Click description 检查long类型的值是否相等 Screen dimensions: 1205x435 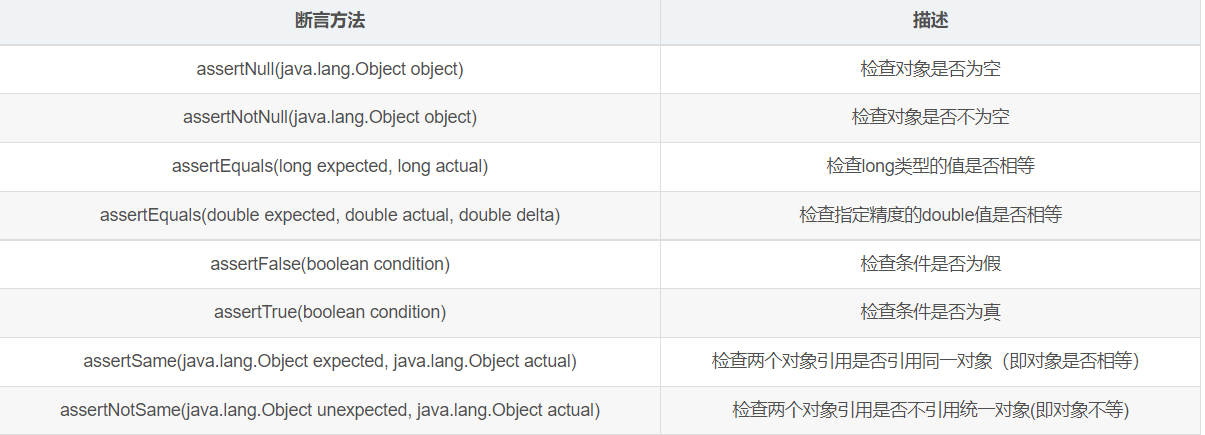click(x=930, y=166)
